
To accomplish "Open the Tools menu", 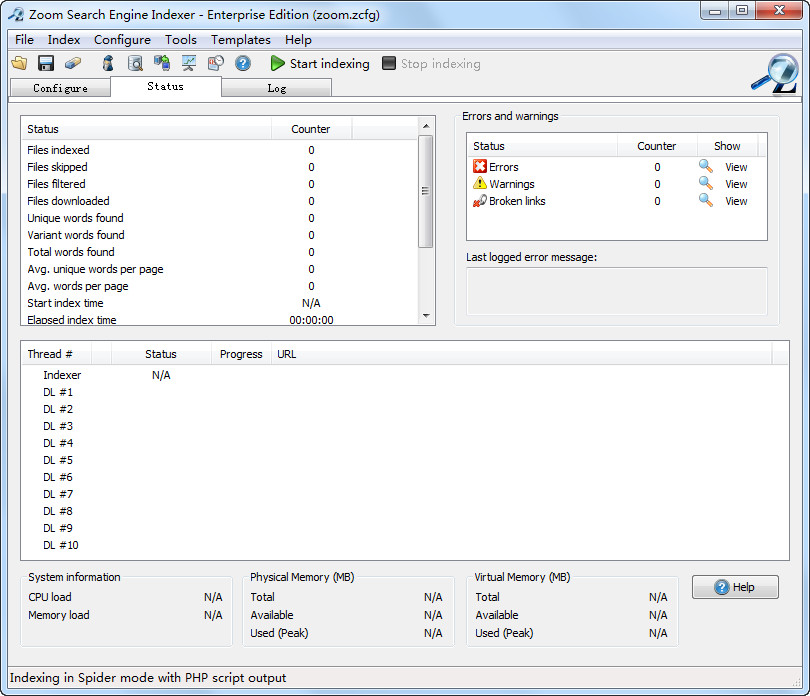I will (180, 40).
